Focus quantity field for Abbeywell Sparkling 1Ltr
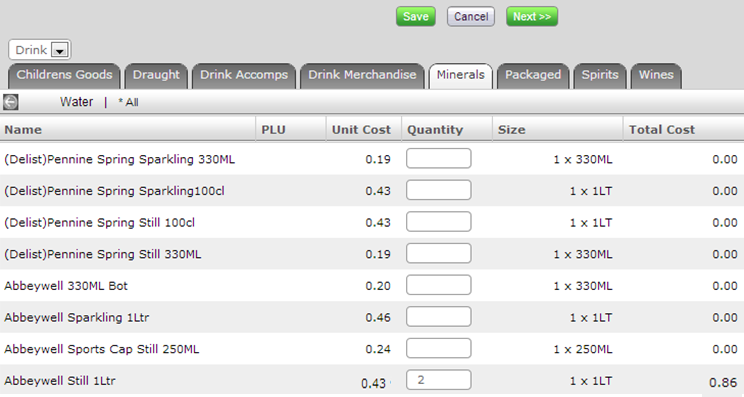This screenshot has height=397, width=744. [438, 317]
